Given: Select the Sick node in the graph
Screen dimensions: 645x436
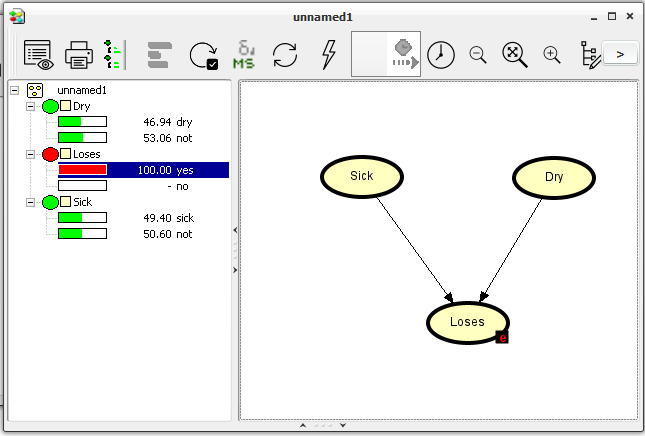Looking at the screenshot, I should [x=362, y=176].
